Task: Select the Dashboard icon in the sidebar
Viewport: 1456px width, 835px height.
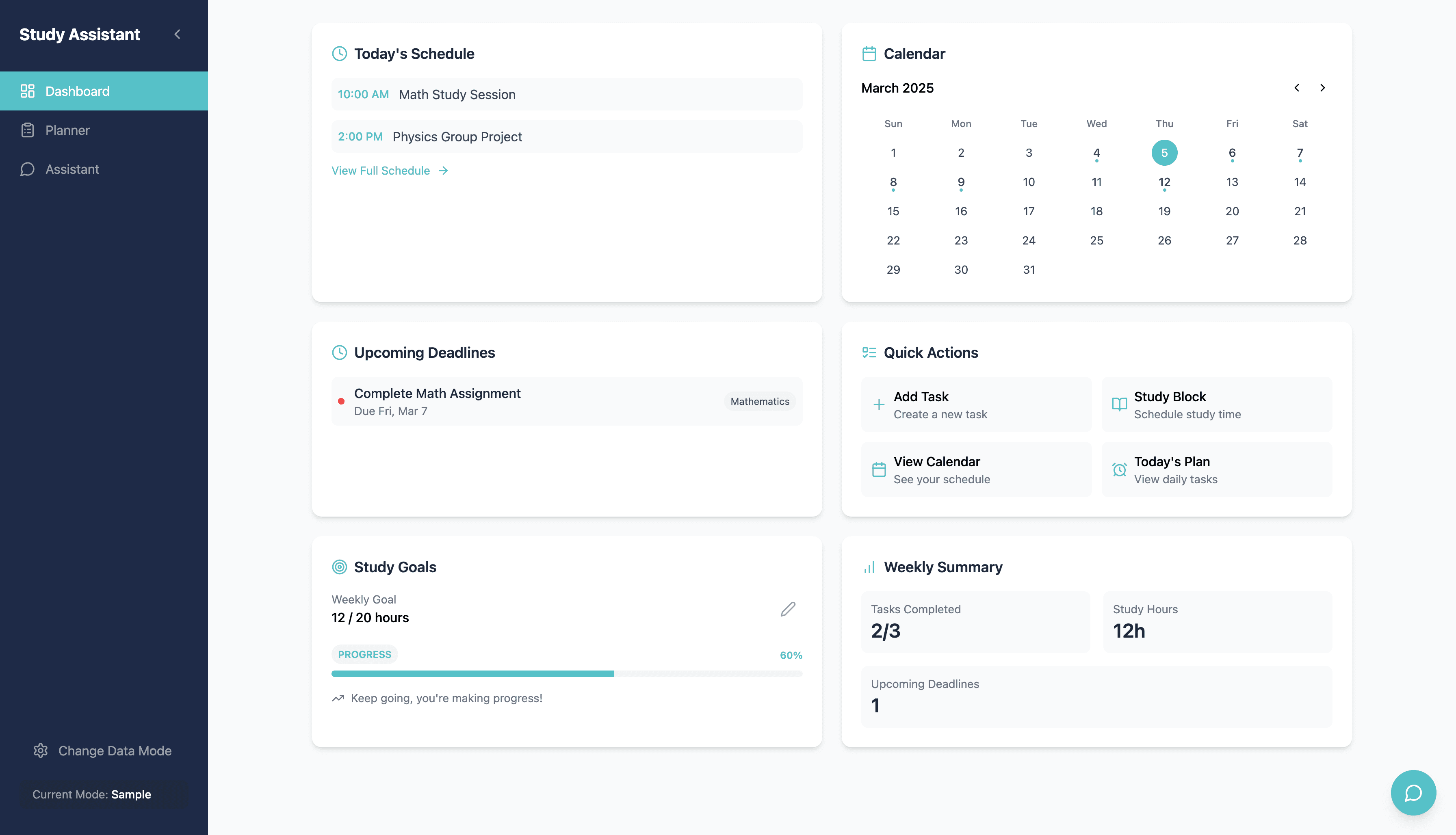Action: [28, 91]
